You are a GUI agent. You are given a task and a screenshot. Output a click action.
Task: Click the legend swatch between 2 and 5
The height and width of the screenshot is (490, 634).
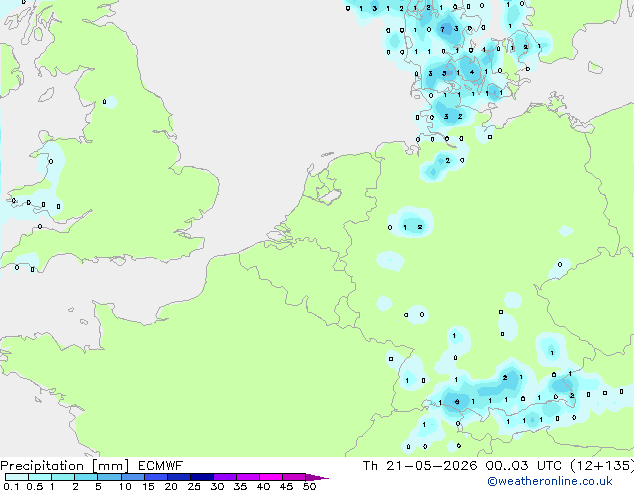pos(86,477)
